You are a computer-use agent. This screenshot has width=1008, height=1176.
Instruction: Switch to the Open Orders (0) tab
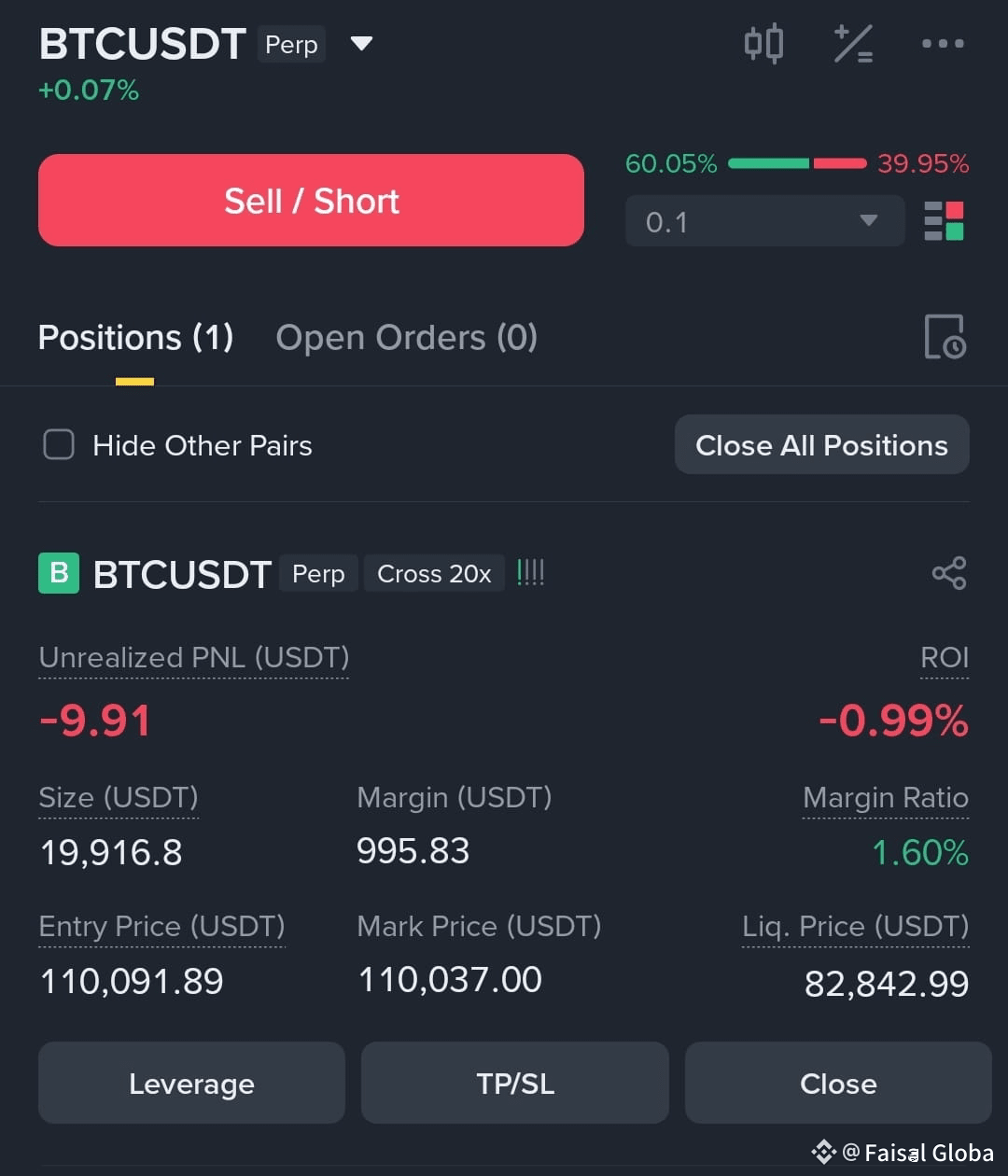(407, 337)
